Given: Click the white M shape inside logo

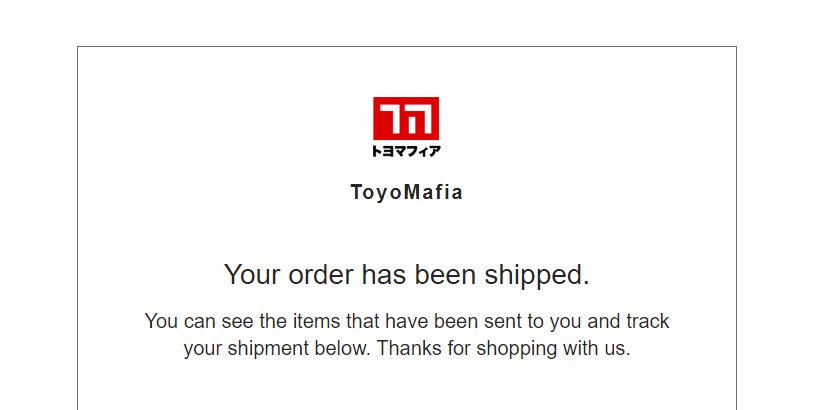Looking at the screenshot, I should coord(417,119).
